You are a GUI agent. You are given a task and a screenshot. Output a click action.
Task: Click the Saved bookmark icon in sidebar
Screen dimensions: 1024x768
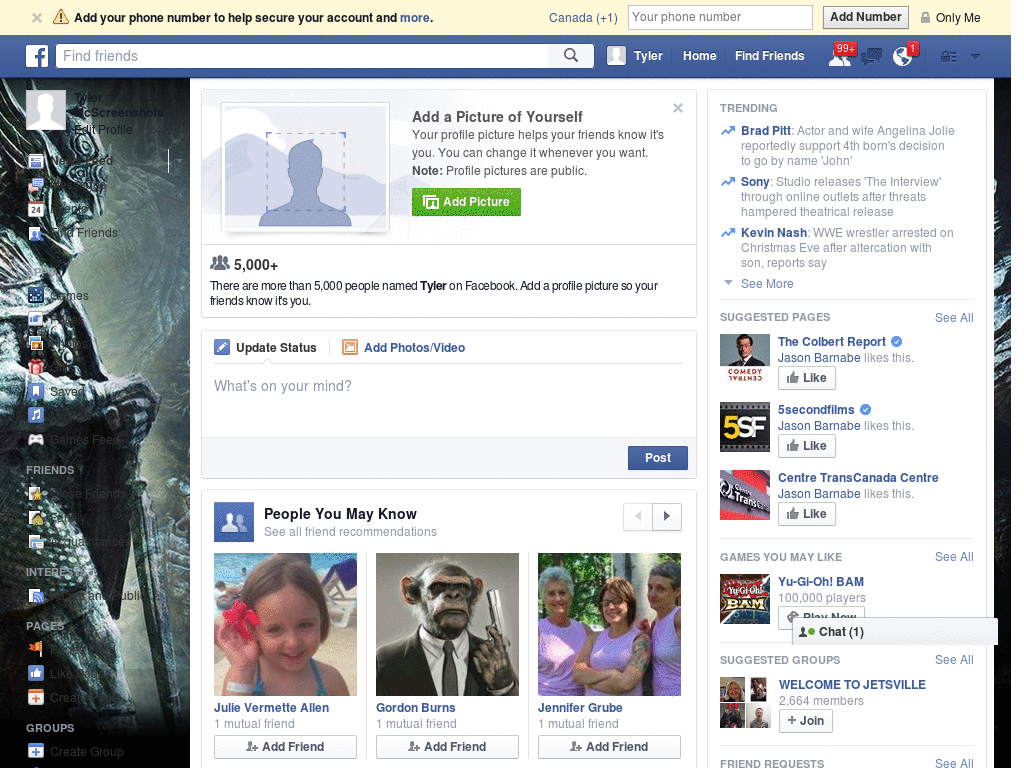click(36, 391)
